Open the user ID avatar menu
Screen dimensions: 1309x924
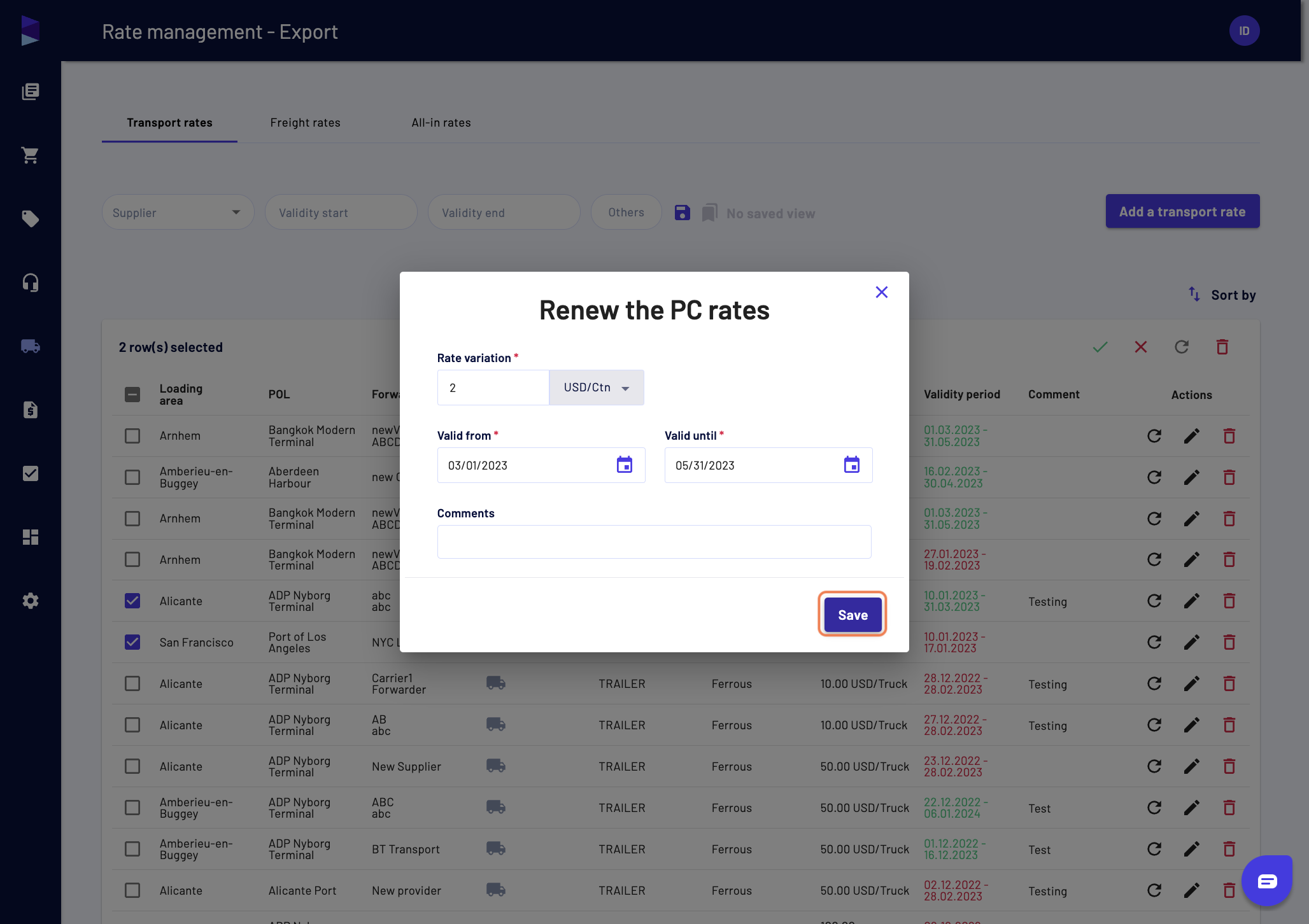(x=1244, y=31)
